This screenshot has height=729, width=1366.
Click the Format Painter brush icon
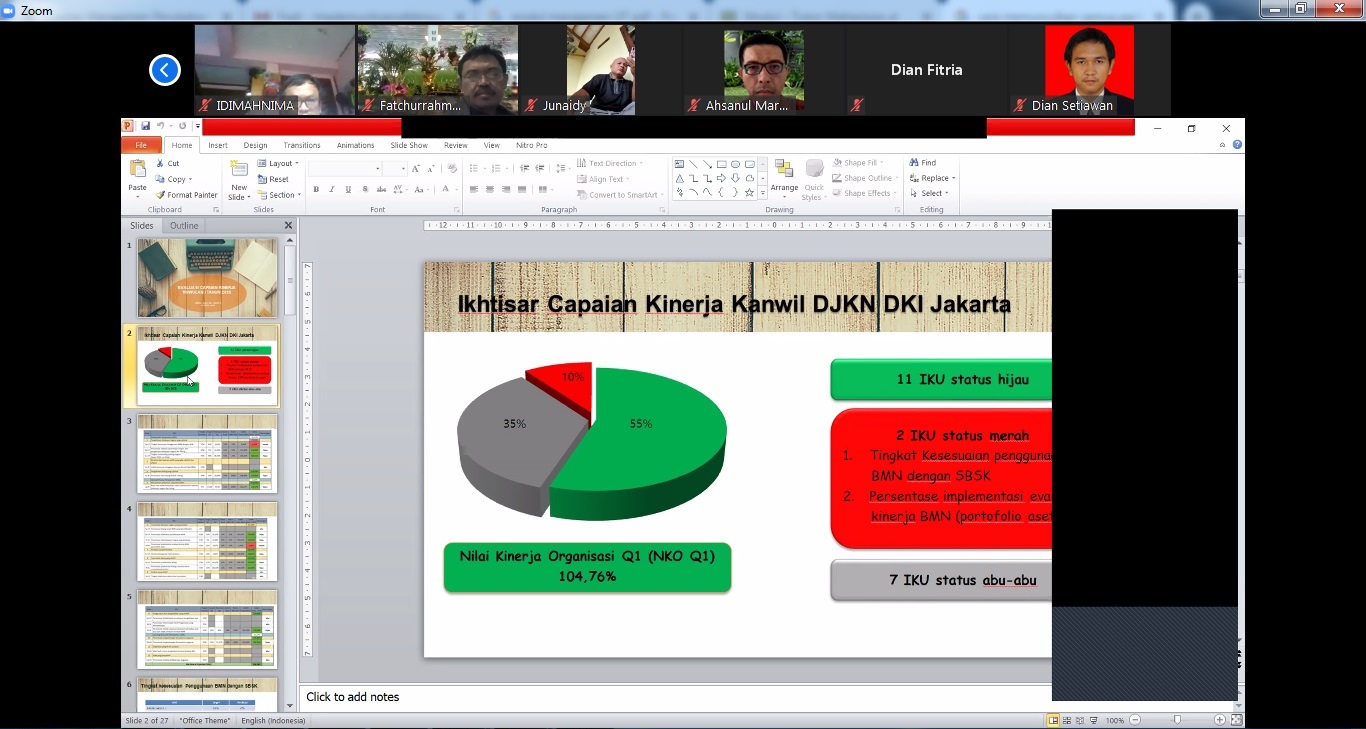[160, 195]
